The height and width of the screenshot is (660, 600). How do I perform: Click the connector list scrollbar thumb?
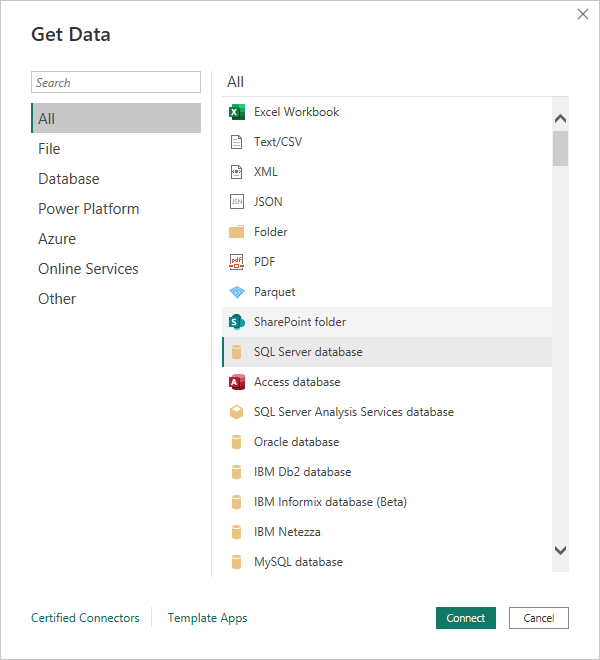tap(560, 148)
